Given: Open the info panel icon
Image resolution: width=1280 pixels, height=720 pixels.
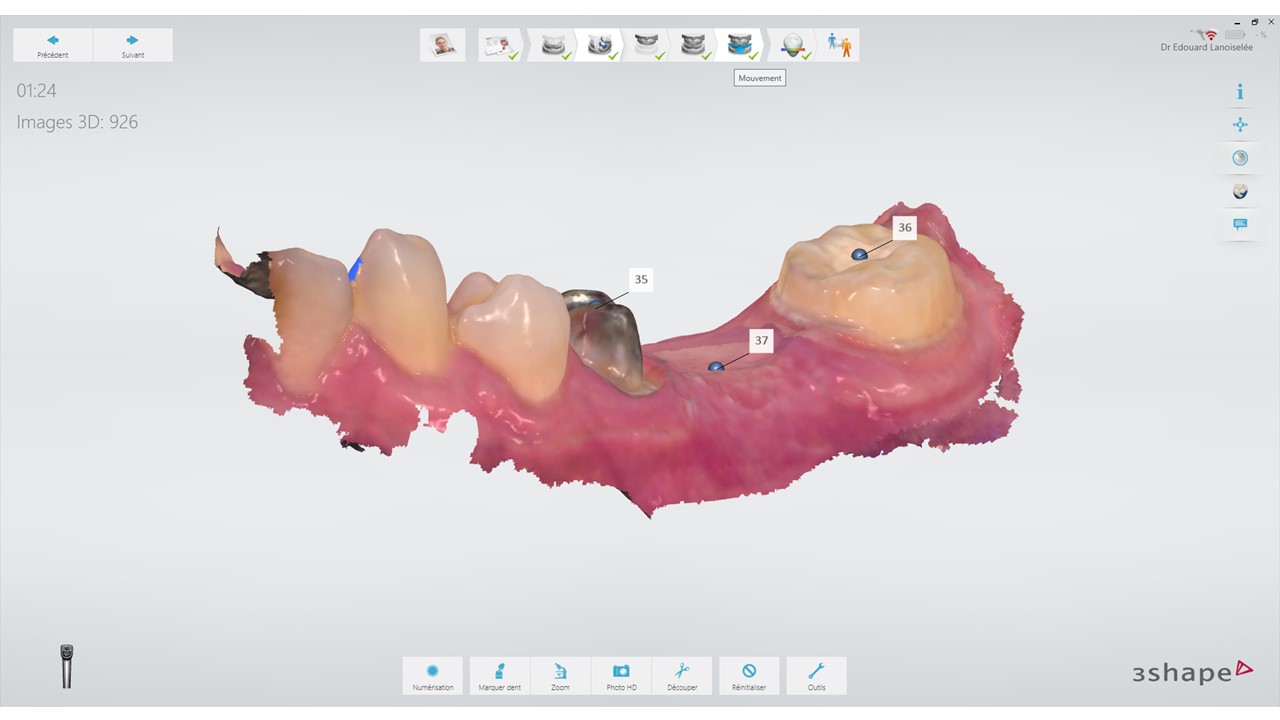Looking at the screenshot, I should (x=1240, y=92).
